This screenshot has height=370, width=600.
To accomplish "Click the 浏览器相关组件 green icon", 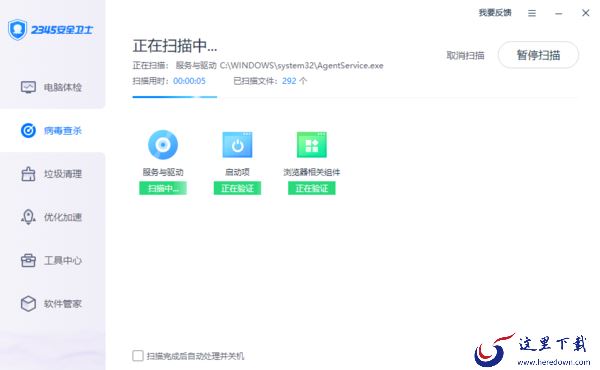I will pos(312,145).
